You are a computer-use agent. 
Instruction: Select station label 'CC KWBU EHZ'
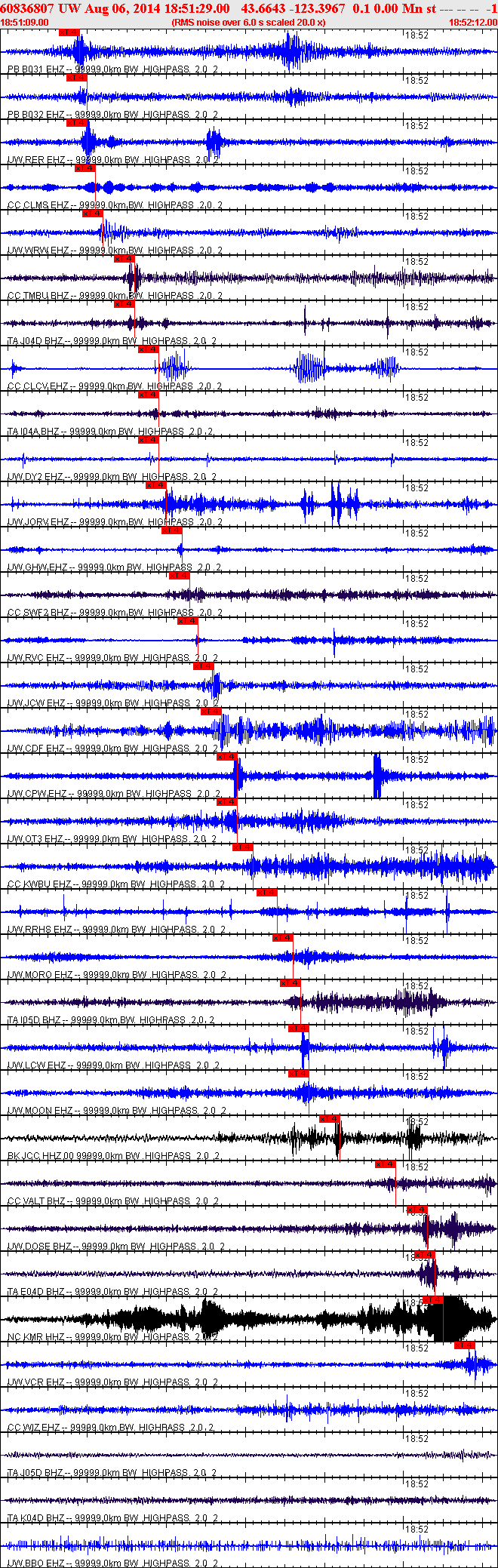tap(39, 884)
